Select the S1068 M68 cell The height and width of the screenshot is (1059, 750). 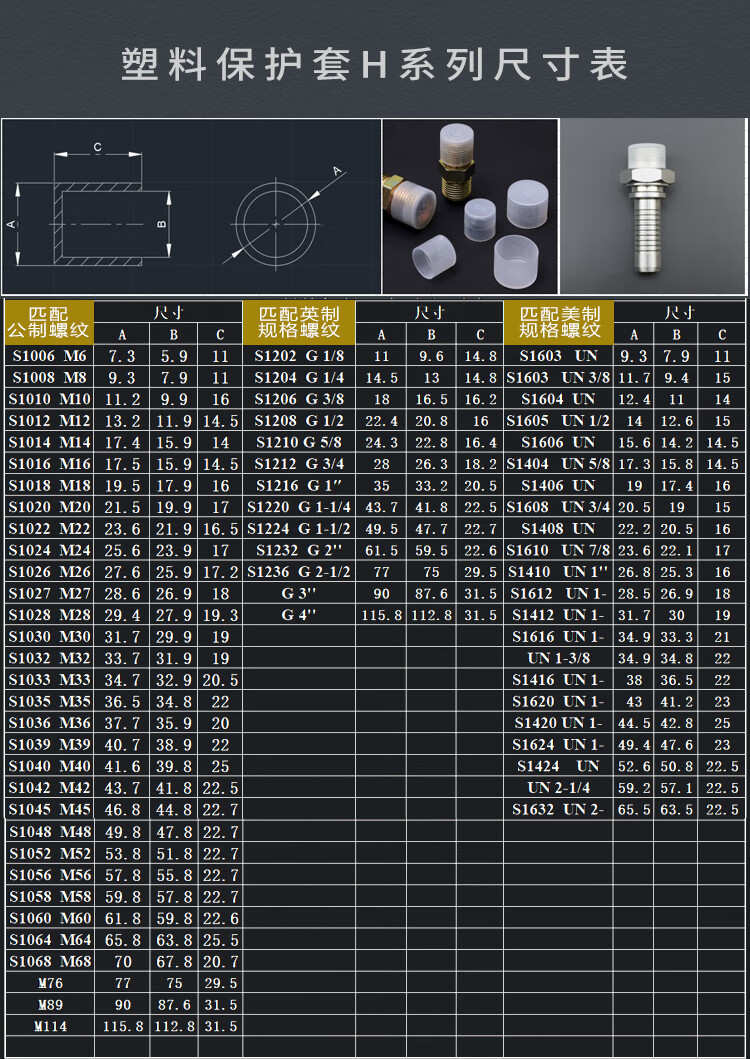tap(49, 961)
